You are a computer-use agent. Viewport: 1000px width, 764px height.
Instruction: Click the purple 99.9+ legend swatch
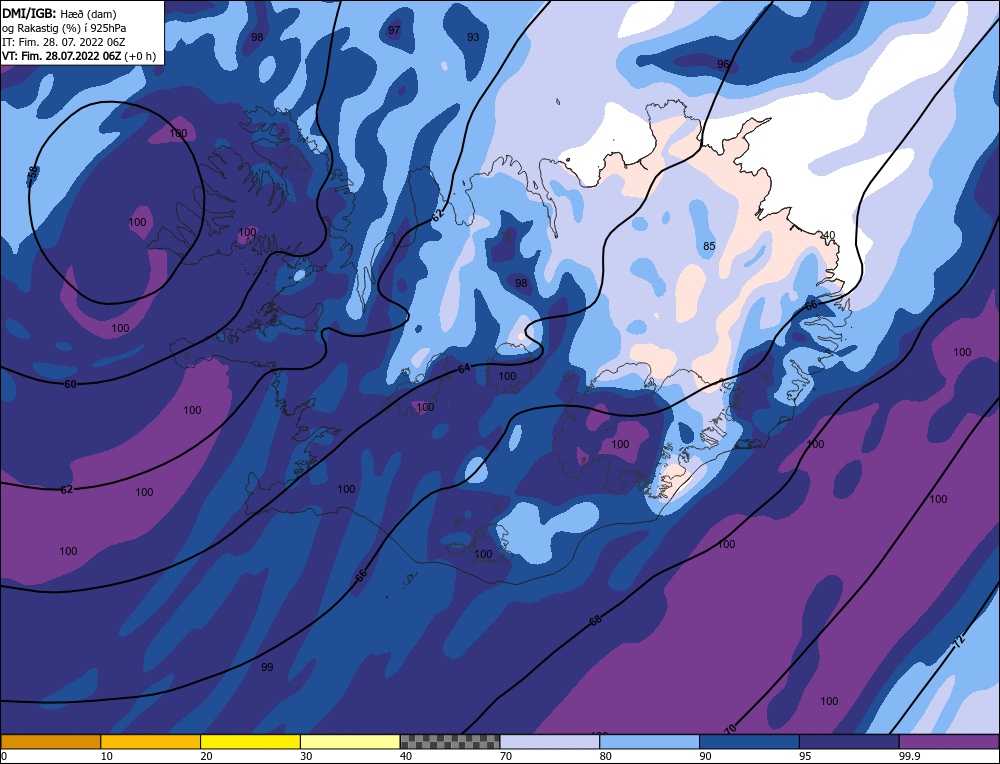(949, 742)
